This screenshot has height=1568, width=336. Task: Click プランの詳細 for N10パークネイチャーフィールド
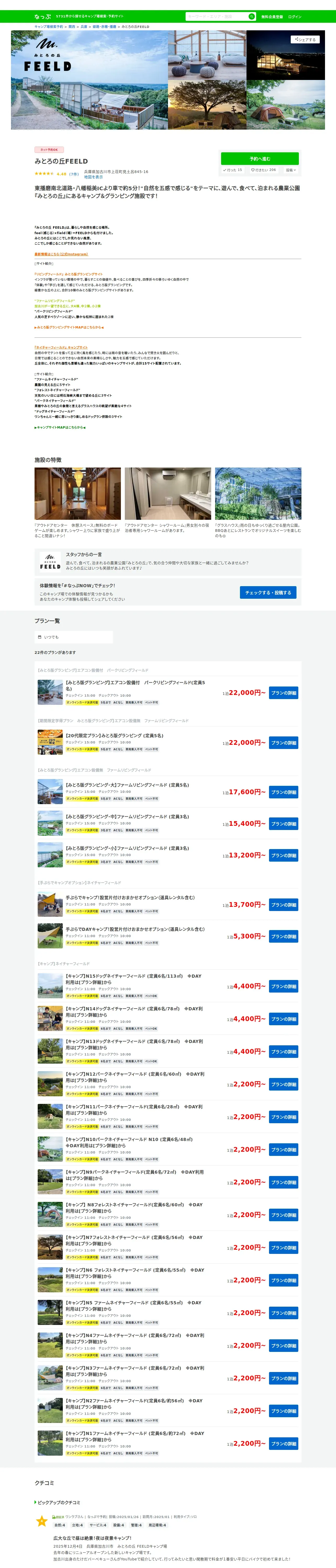pyautogui.click(x=284, y=1150)
